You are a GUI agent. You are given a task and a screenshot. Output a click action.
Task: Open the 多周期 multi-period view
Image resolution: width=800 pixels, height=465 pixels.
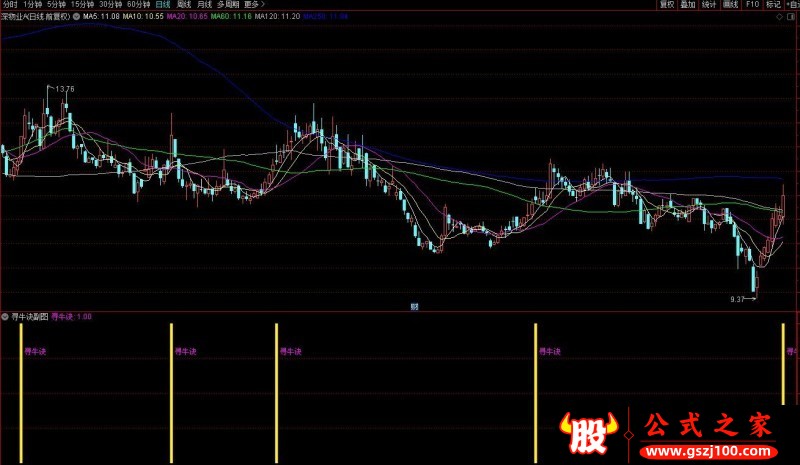(228, 5)
